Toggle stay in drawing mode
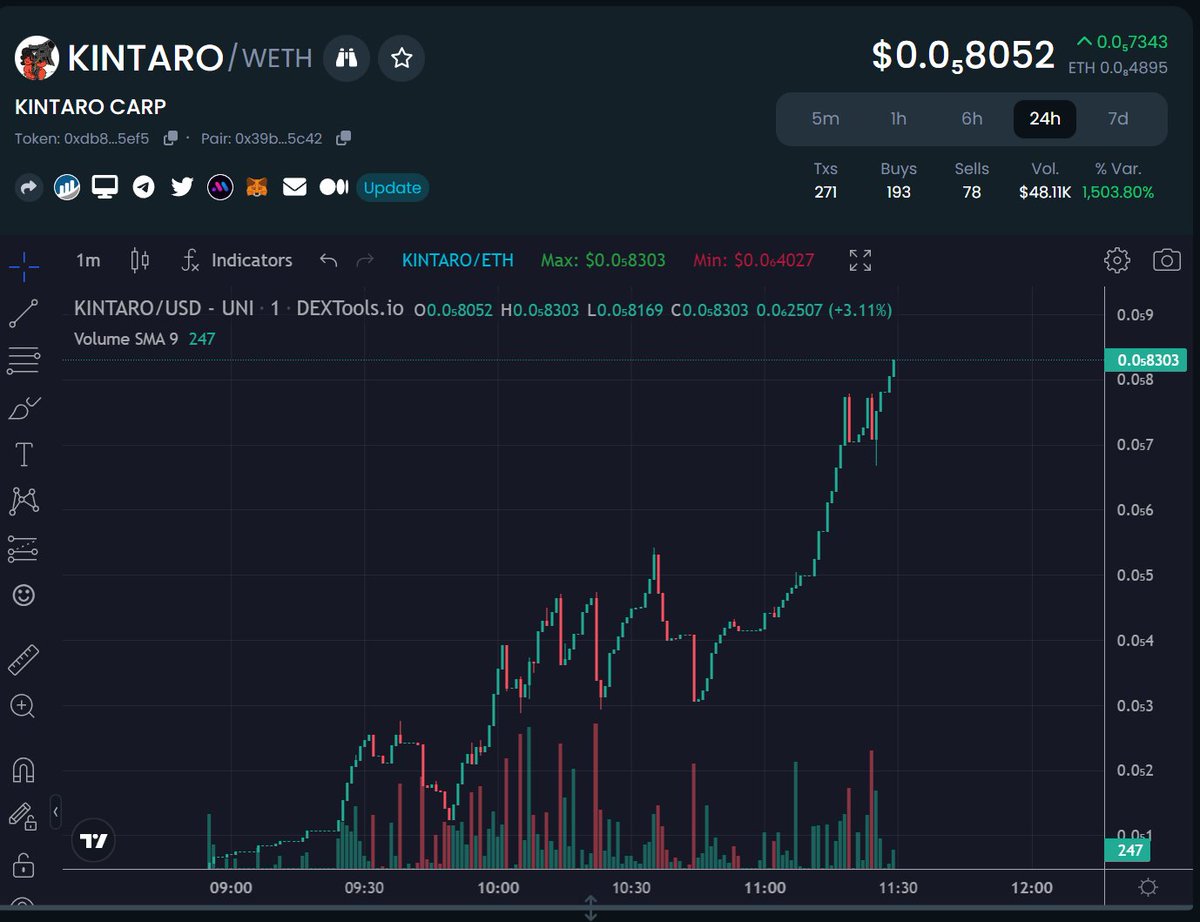 click(x=23, y=817)
